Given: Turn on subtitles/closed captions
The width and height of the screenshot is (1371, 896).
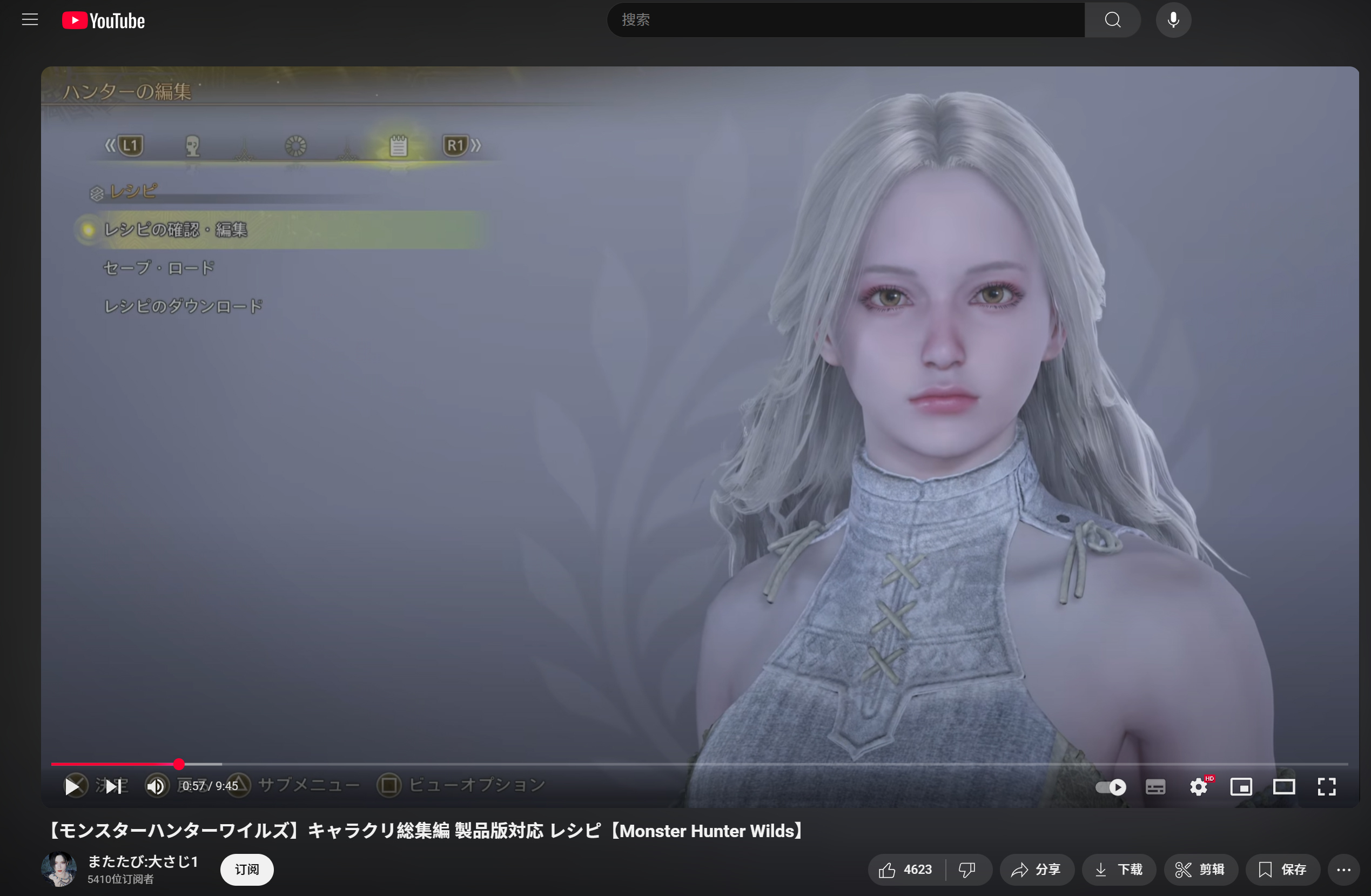Looking at the screenshot, I should tap(1155, 787).
